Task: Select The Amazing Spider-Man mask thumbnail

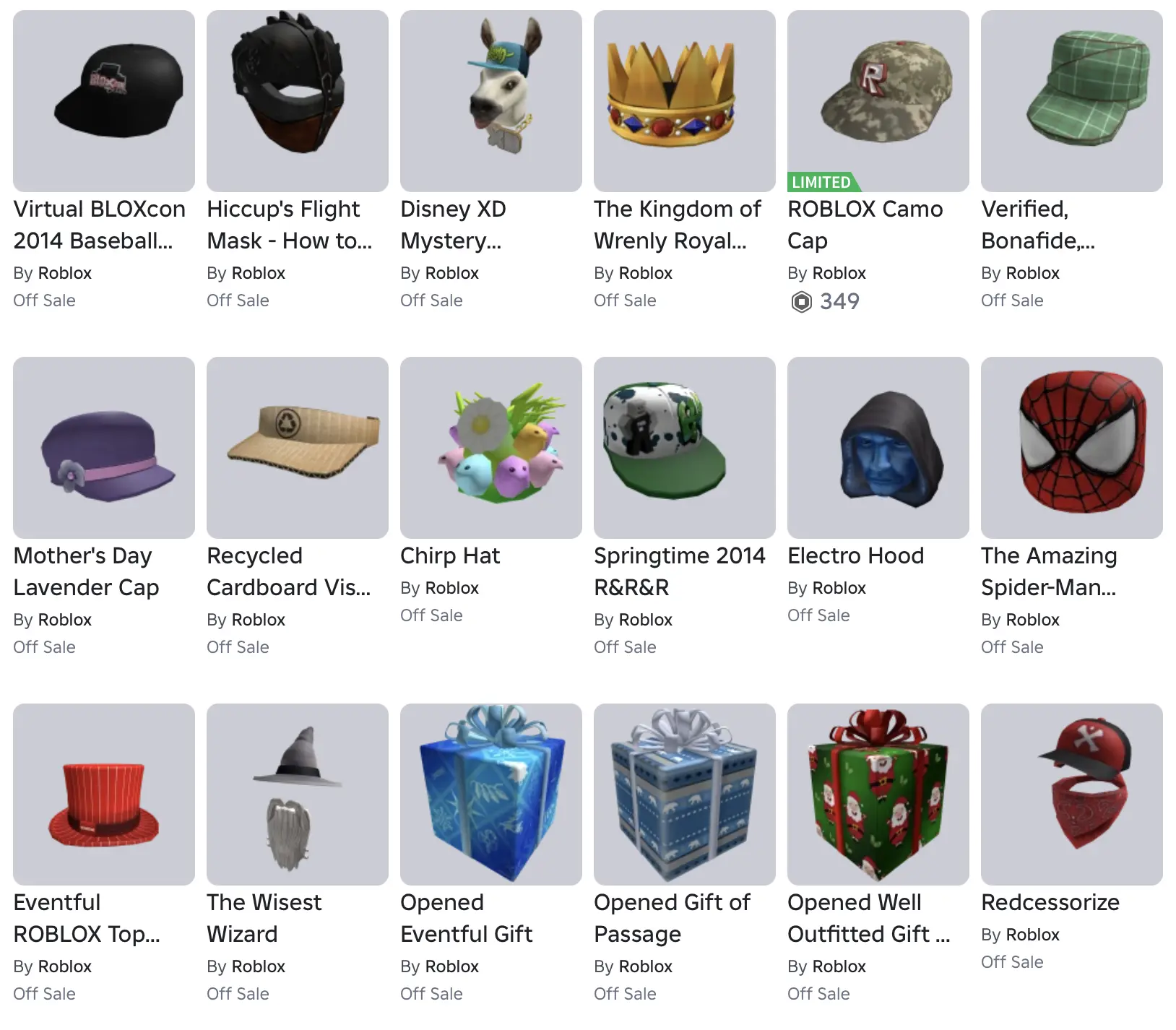Action: (x=1072, y=448)
